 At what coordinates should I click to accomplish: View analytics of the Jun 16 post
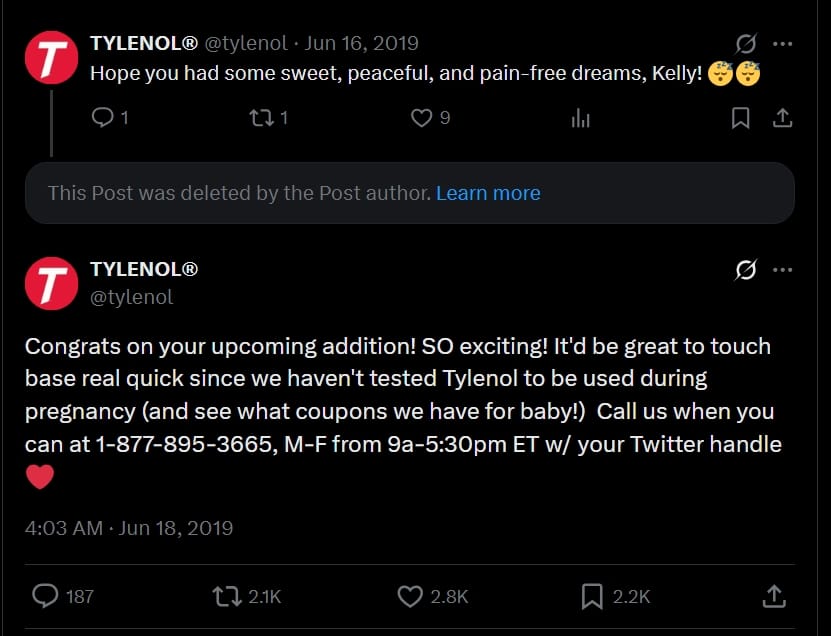click(x=581, y=118)
